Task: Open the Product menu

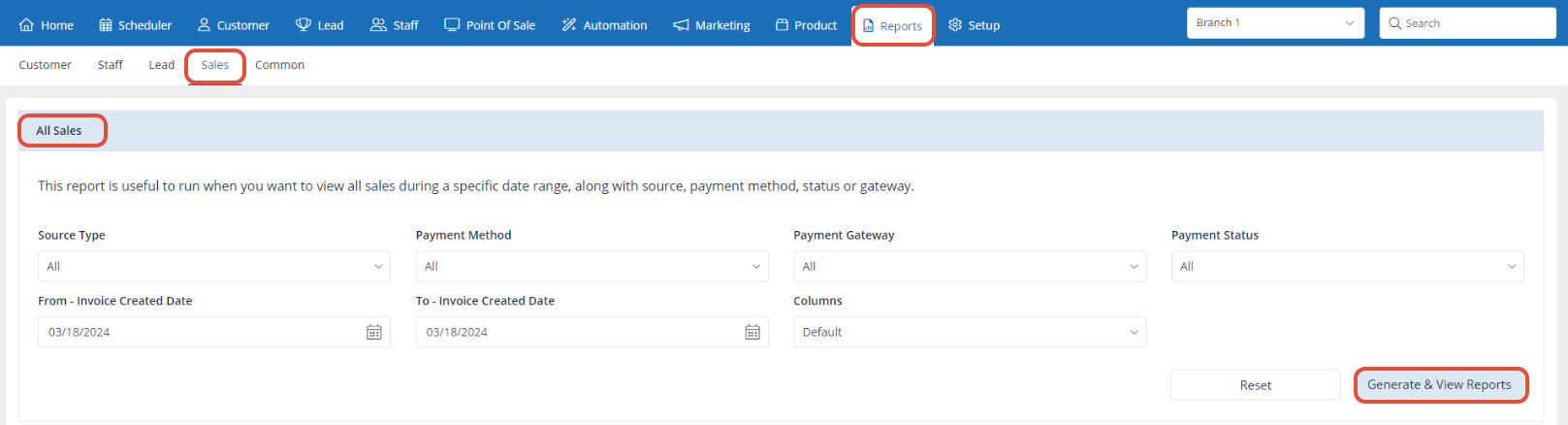Action: [806, 25]
